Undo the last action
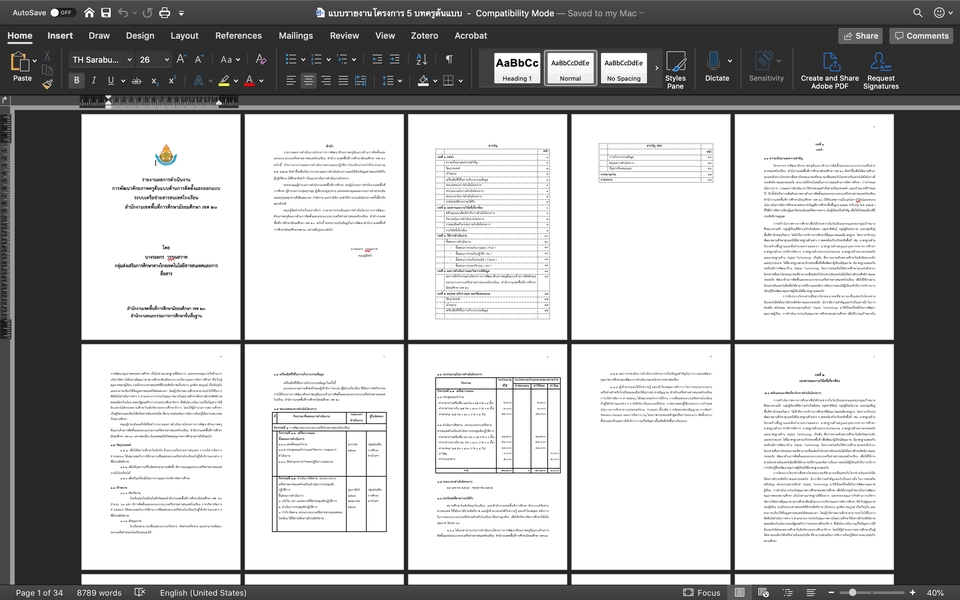The image size is (960, 600). 123,12
